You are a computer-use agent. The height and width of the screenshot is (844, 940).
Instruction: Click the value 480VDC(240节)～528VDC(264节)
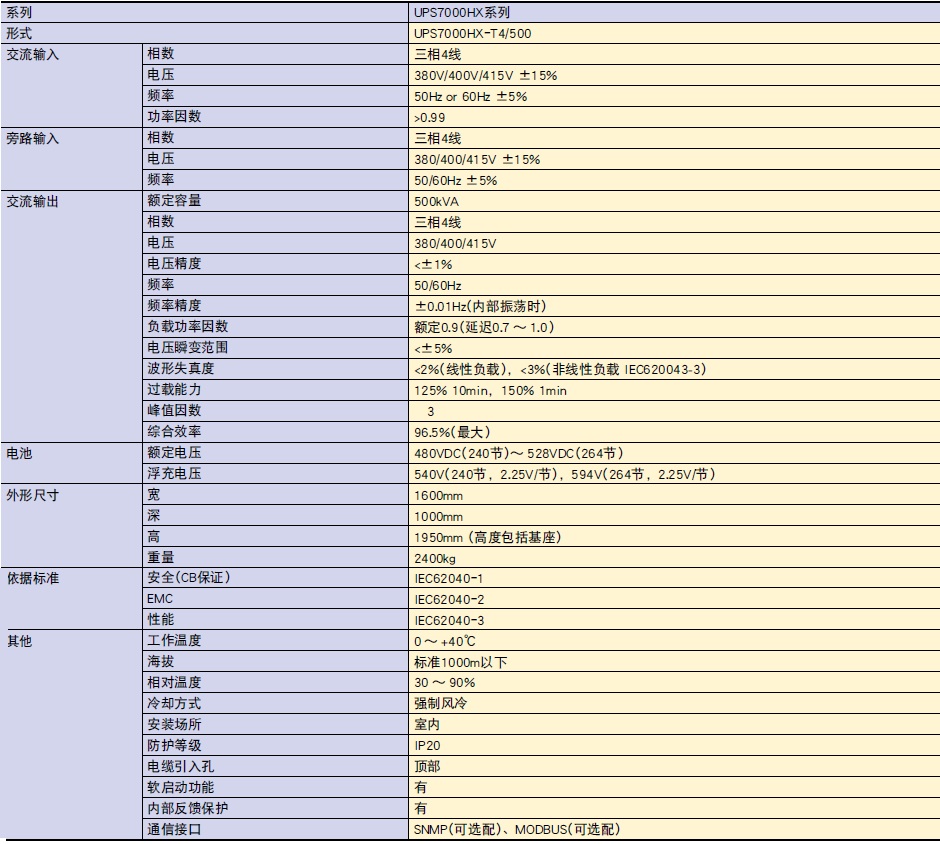point(519,453)
